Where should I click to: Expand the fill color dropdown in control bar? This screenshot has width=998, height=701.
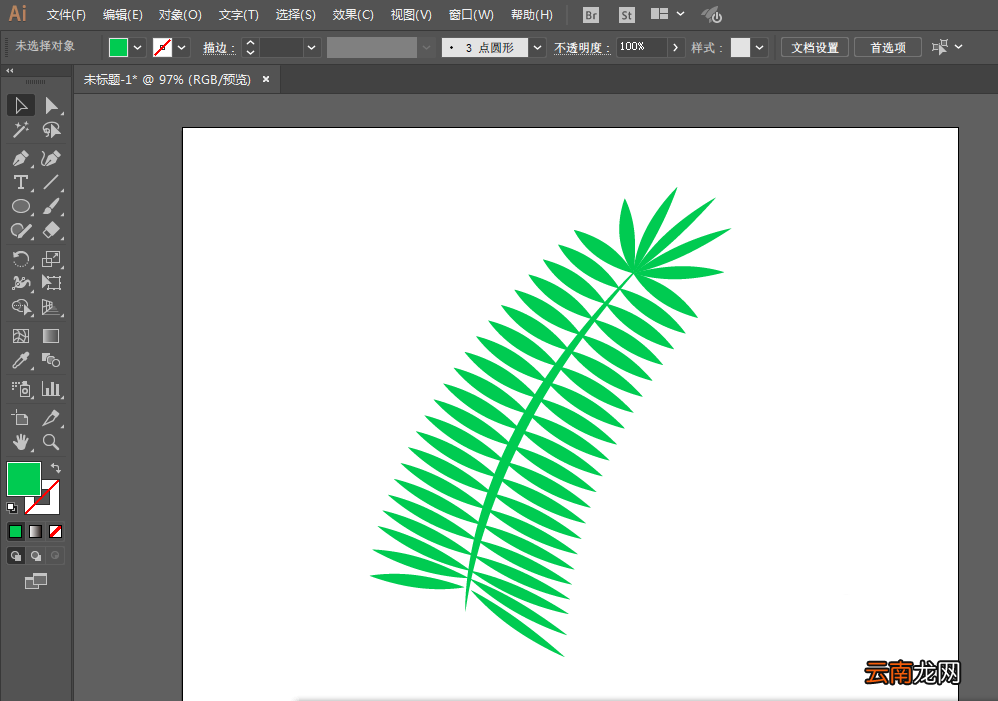(137, 47)
